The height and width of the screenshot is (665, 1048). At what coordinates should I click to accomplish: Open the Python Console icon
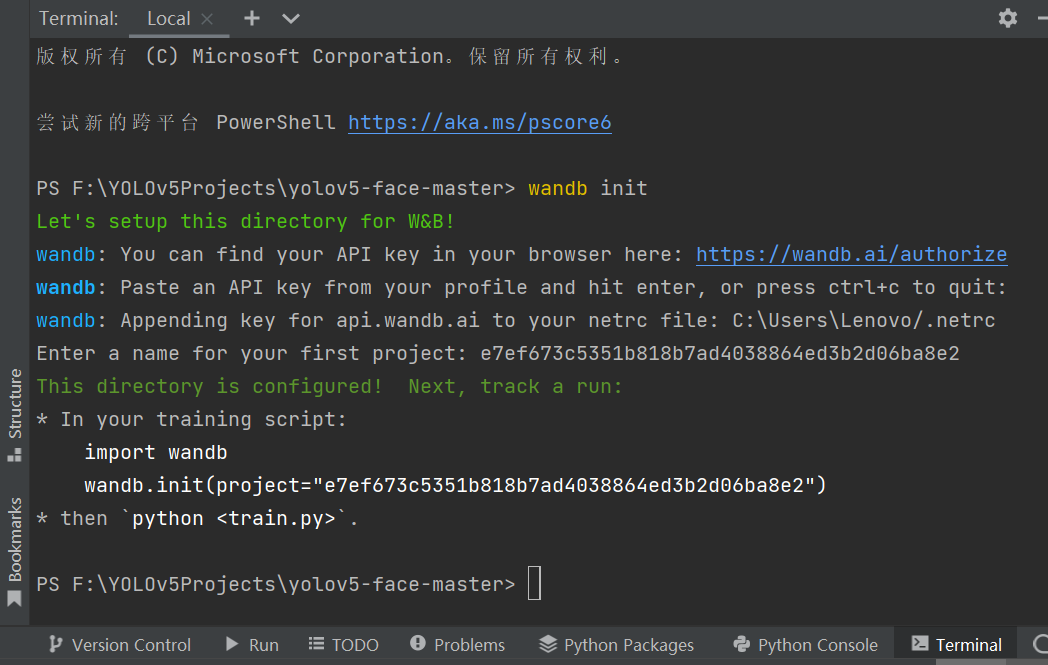(x=804, y=644)
